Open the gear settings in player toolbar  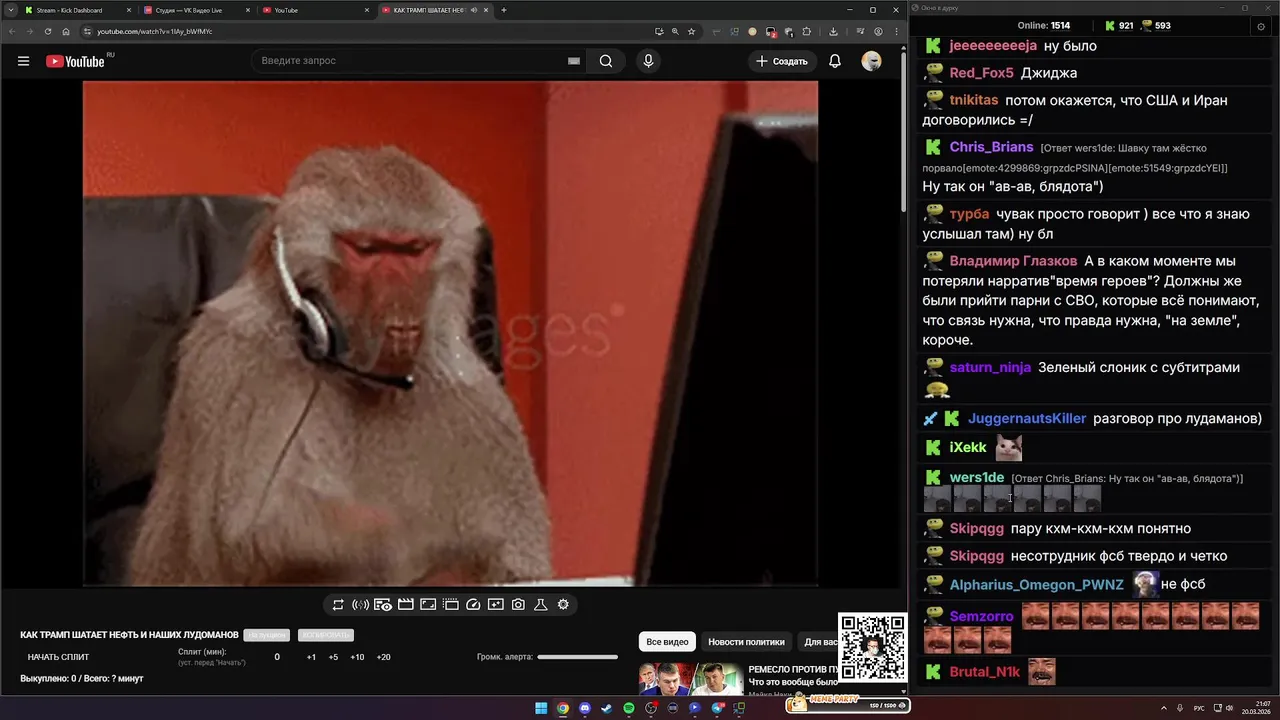click(x=563, y=605)
